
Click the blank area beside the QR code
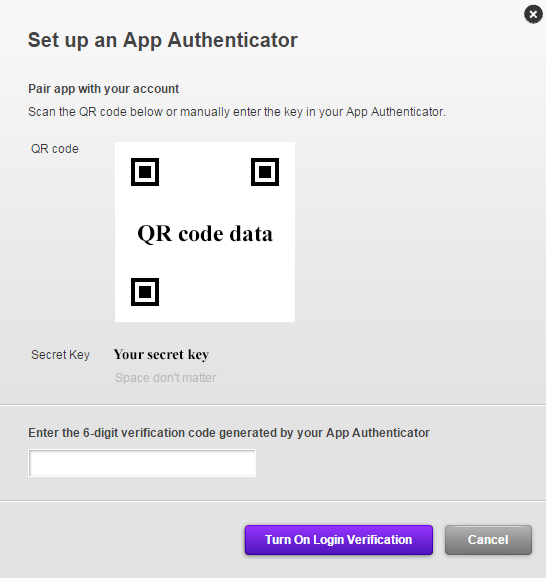point(406,232)
